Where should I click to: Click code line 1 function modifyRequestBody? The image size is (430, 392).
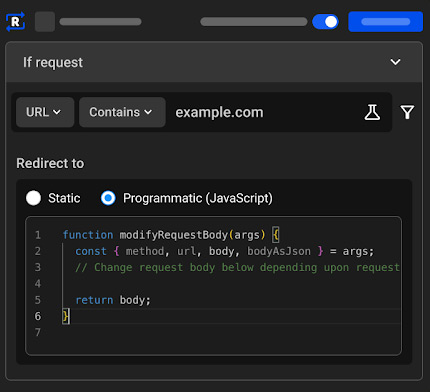click(171, 235)
